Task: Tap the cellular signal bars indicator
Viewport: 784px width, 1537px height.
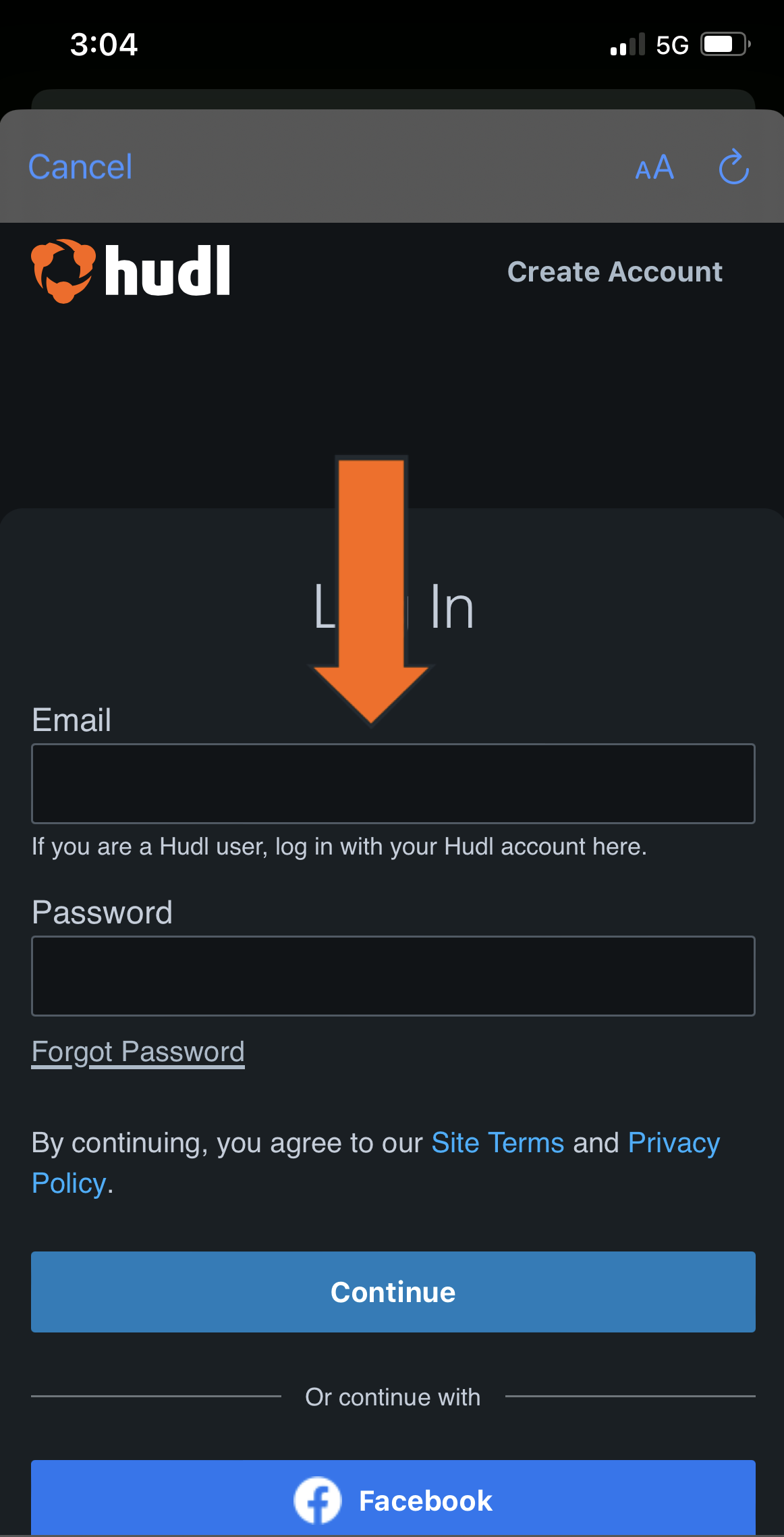Action: 625,44
